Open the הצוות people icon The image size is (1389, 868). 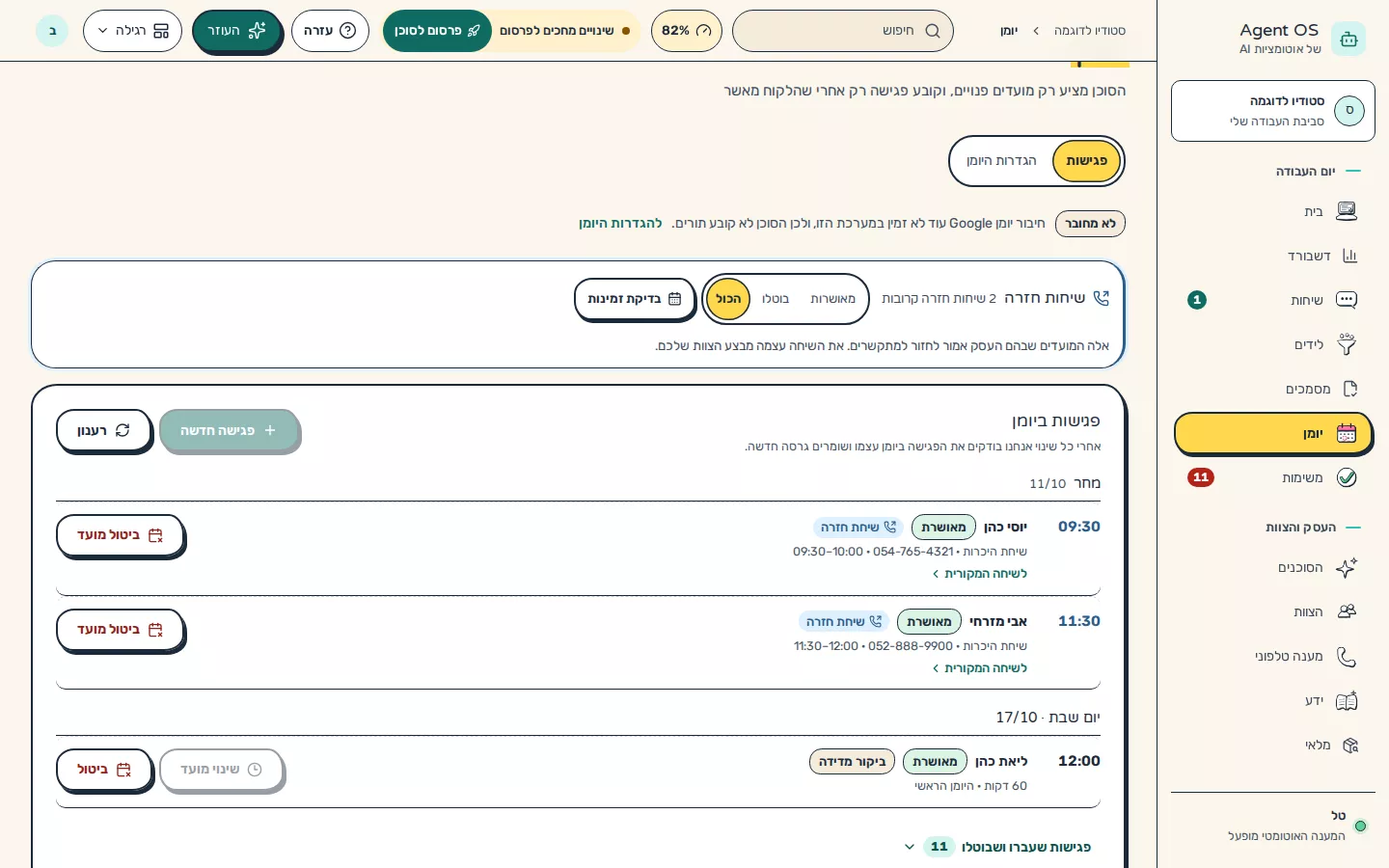(1347, 611)
